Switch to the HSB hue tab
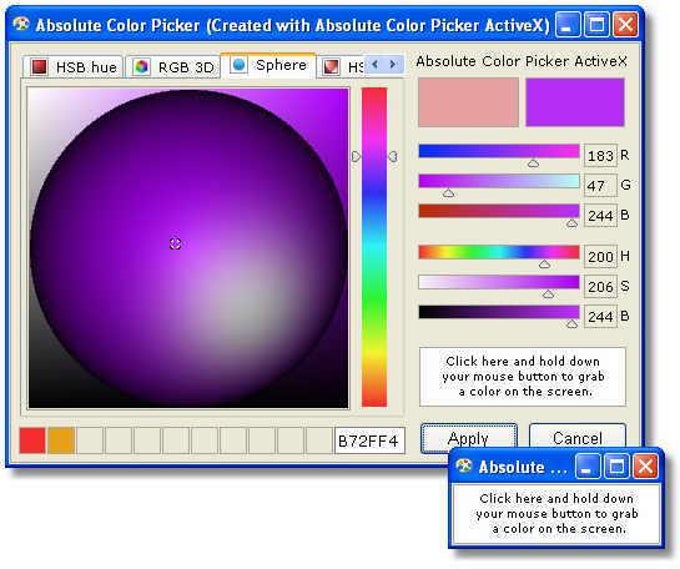 (x=73, y=67)
